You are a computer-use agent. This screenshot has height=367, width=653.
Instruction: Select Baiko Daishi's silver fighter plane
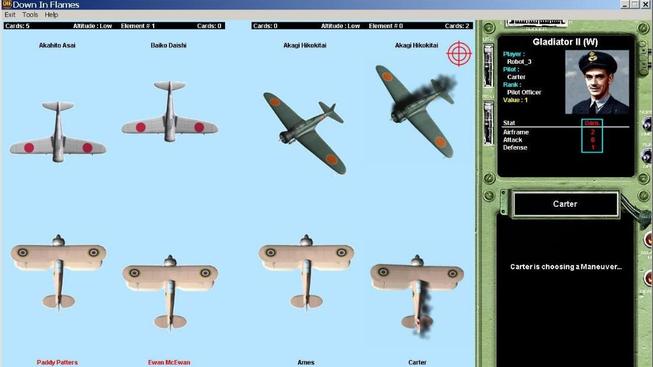169,111
